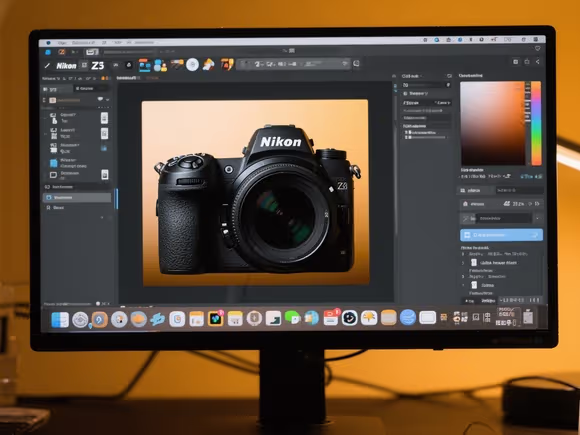Click the grey toolbar field with number 2
This screenshot has height=435, width=580.
pyautogui.click(x=293, y=64)
